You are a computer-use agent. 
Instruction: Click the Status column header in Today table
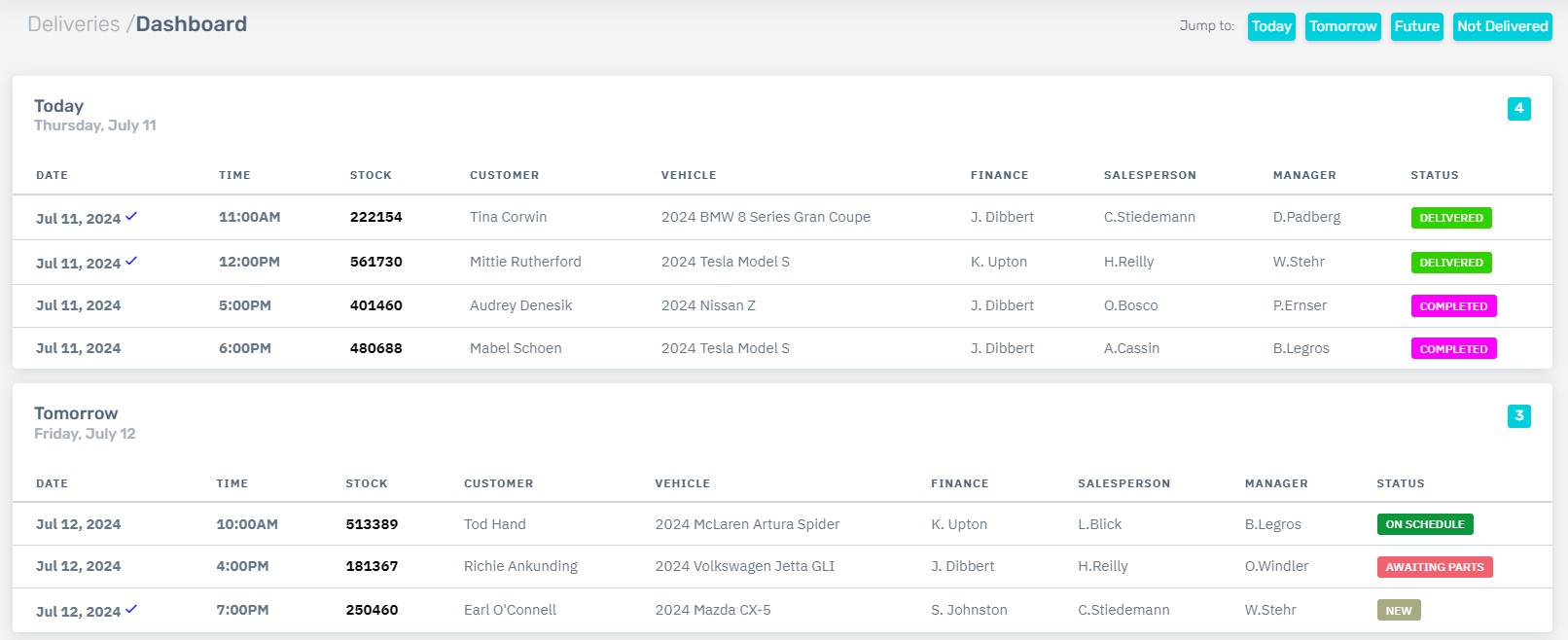point(1434,175)
